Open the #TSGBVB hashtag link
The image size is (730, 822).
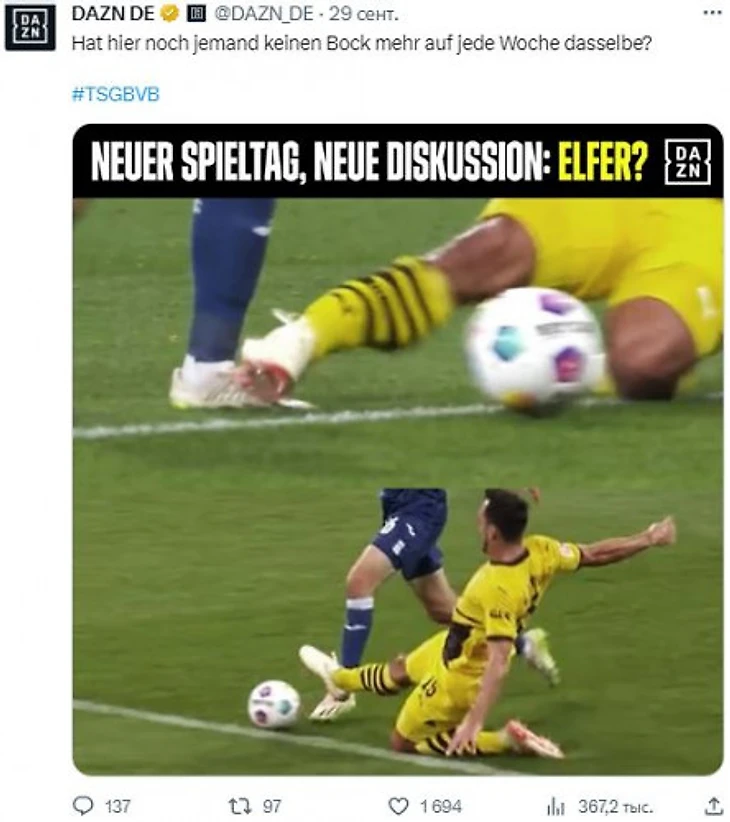pyautogui.click(x=115, y=94)
